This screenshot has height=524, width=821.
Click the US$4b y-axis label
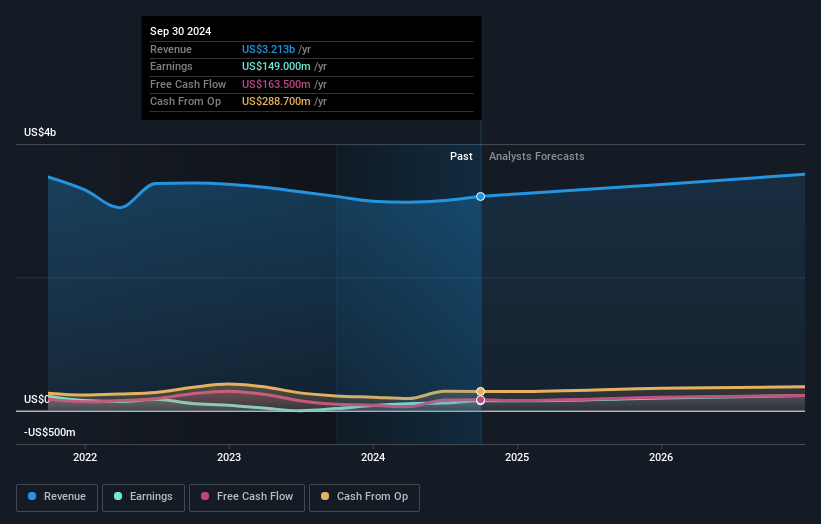40,132
